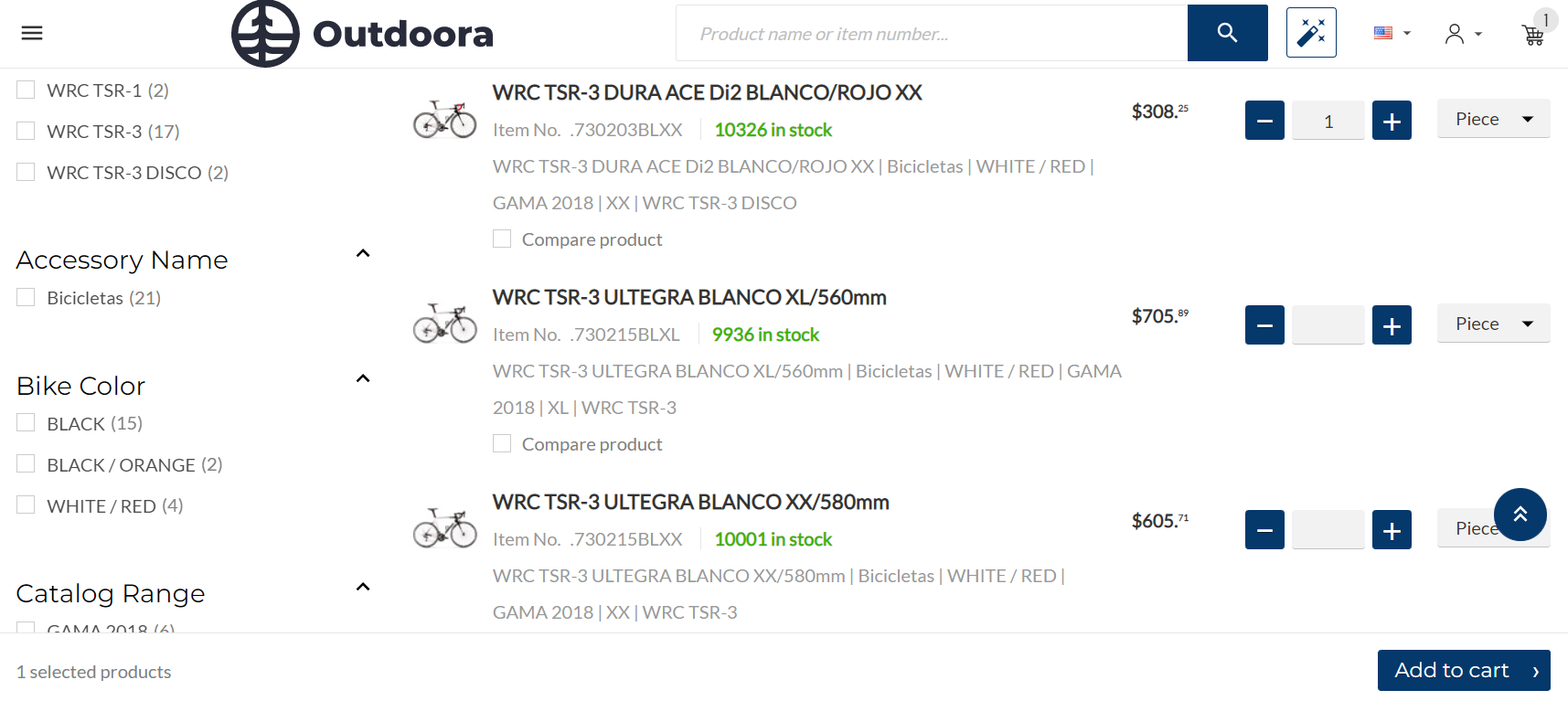Check the WRC TSR-3 DISCO filter

click(x=26, y=172)
